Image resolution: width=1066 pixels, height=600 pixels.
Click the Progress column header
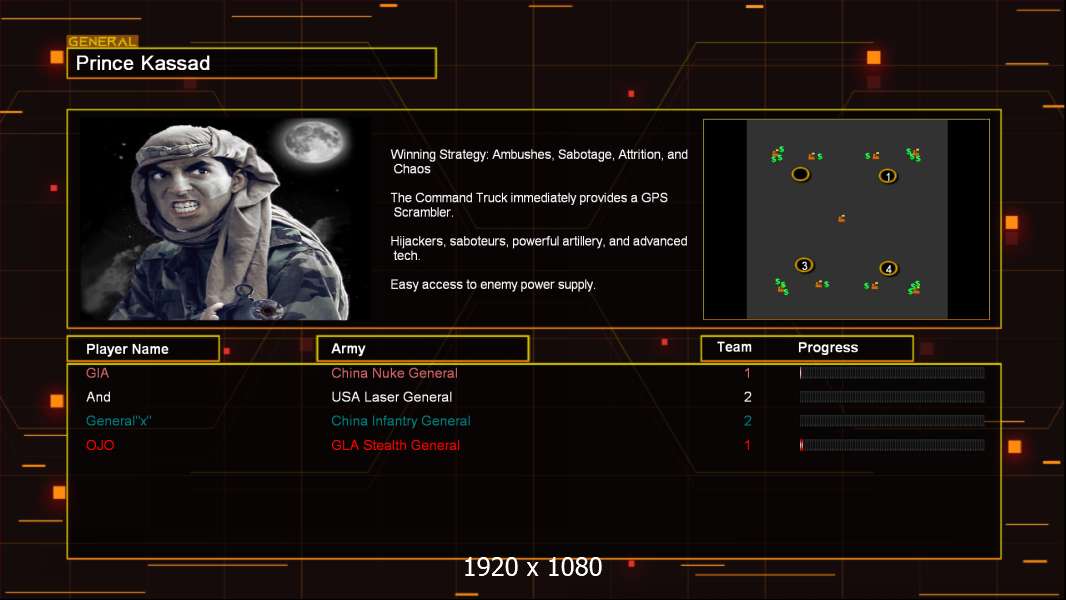click(x=827, y=347)
